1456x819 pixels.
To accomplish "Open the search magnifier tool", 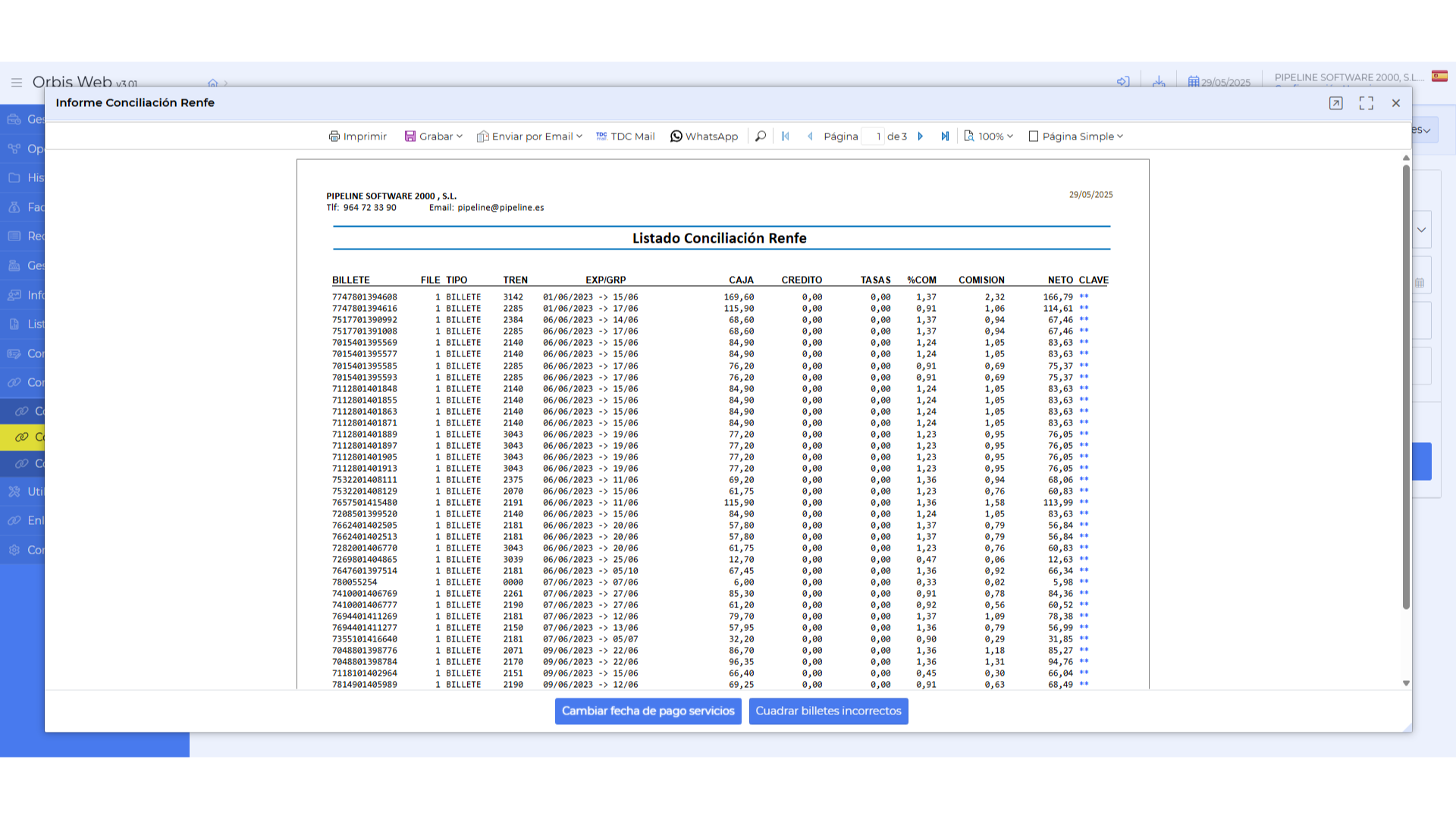I will tap(761, 136).
